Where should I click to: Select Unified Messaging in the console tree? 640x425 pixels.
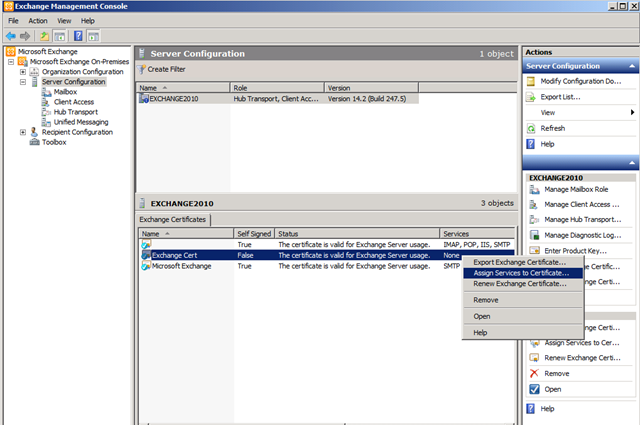(x=81, y=122)
